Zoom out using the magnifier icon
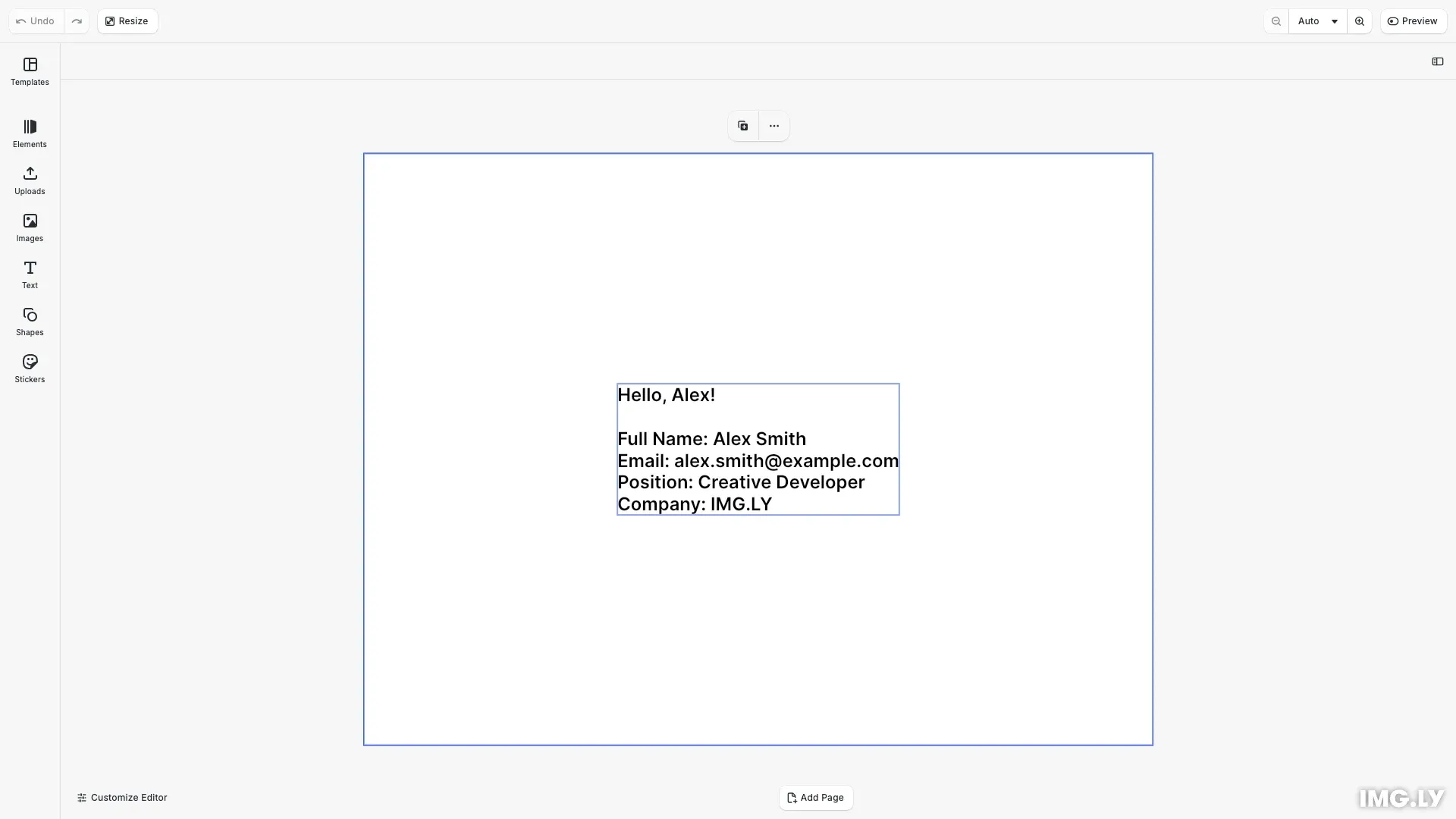This screenshot has height=819, width=1456. (1276, 20)
